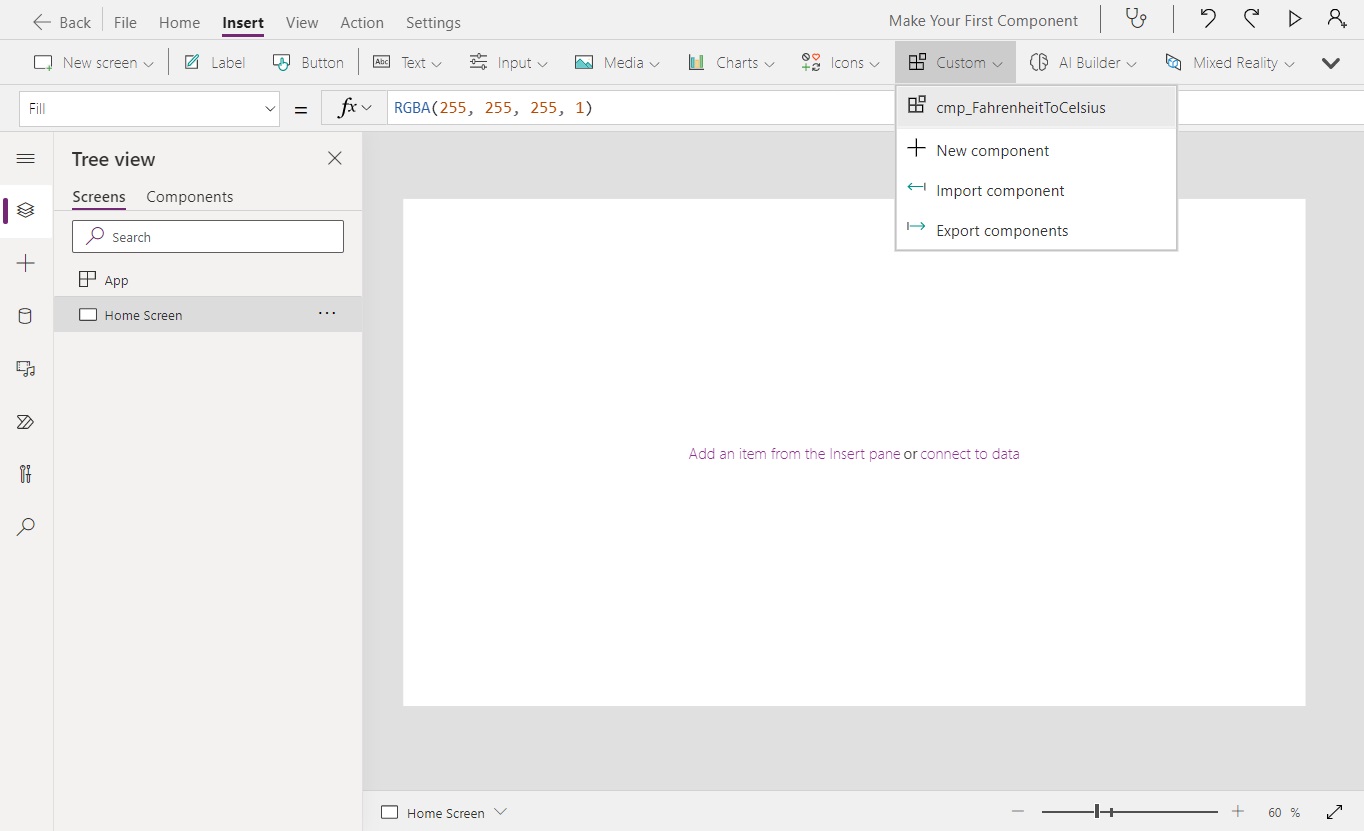Click the connect to data link
Viewport: 1364px width, 831px height.
pyautogui.click(x=970, y=453)
